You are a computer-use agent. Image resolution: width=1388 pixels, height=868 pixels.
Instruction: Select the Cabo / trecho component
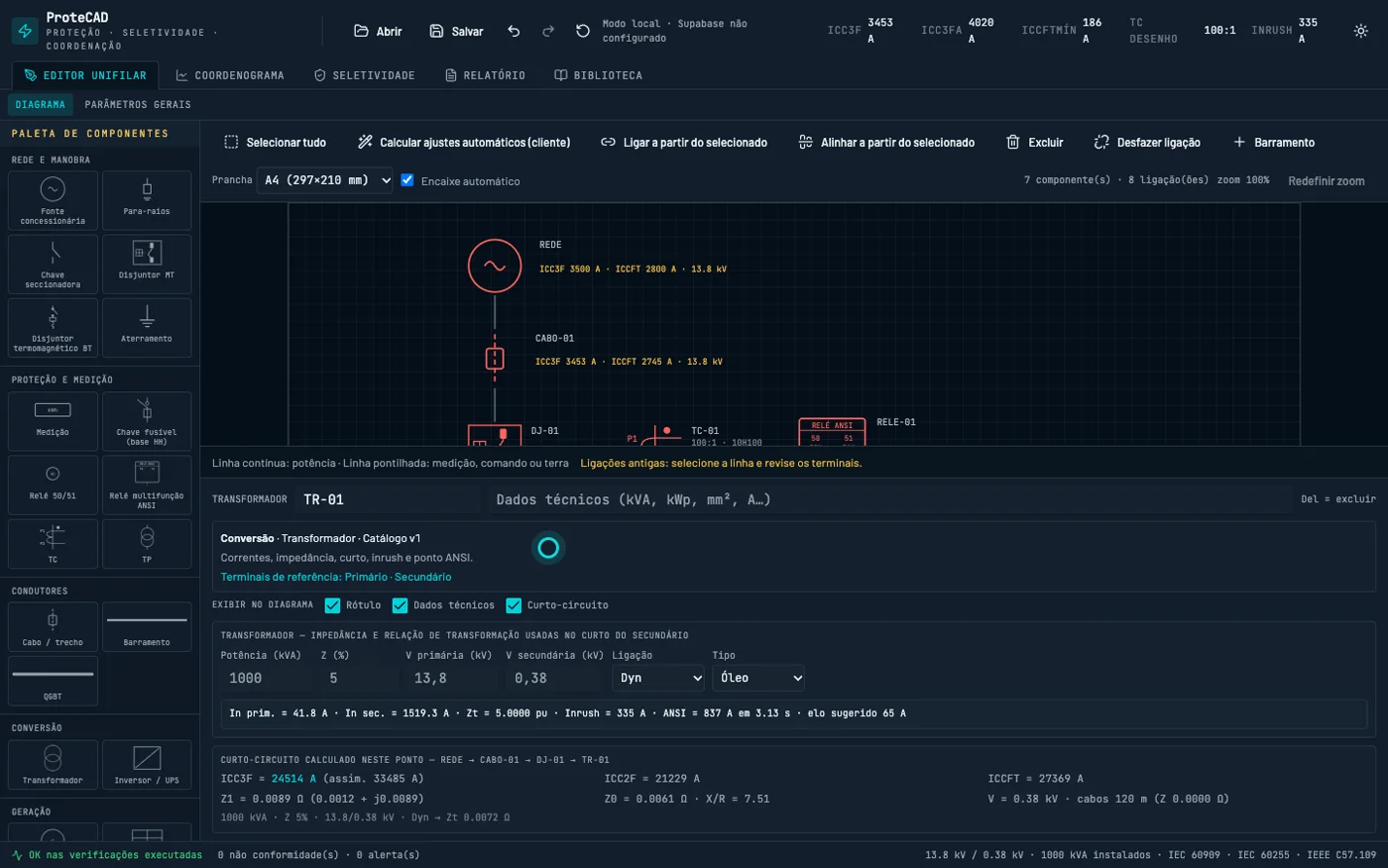click(x=53, y=627)
